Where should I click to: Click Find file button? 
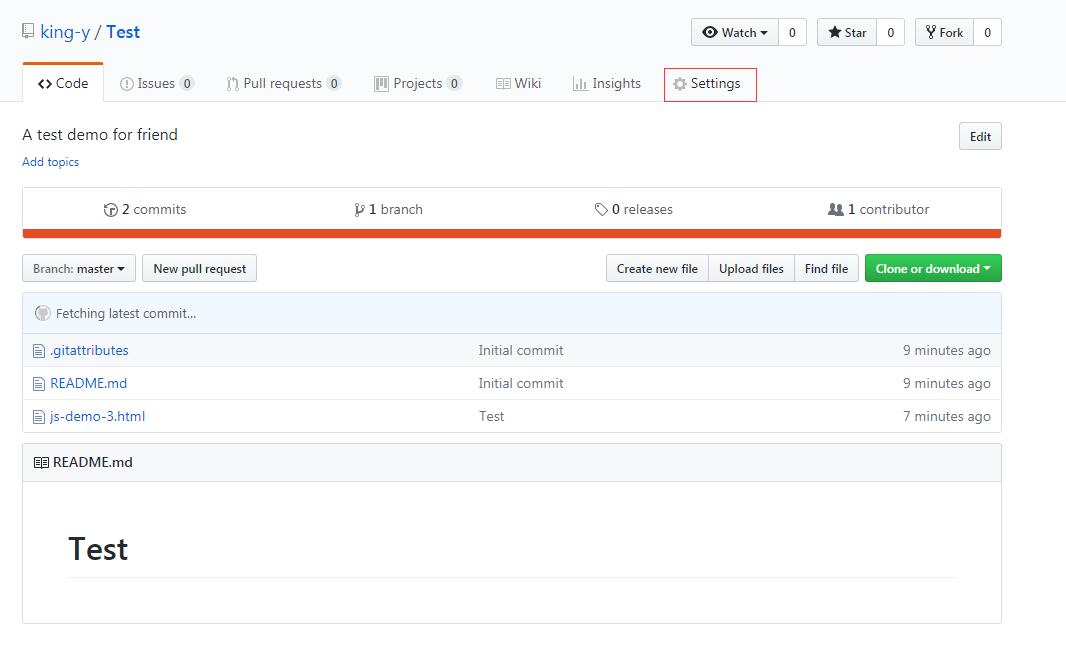tap(827, 269)
